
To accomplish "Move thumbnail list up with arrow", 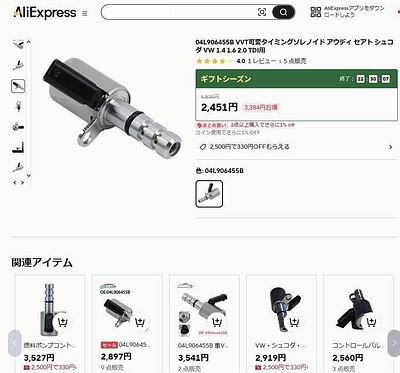I will (29, 42).
